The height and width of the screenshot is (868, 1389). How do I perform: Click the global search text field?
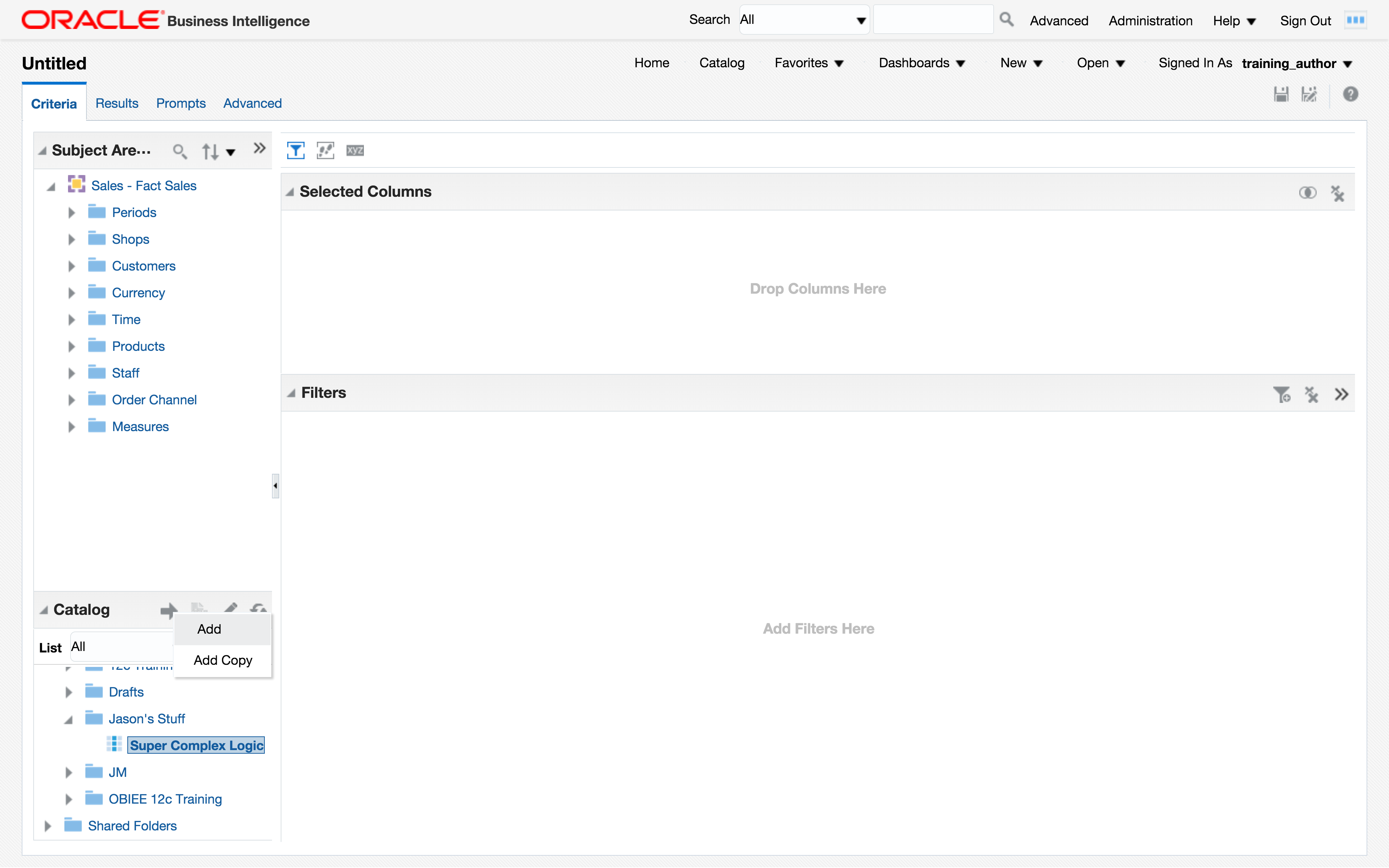(933, 20)
